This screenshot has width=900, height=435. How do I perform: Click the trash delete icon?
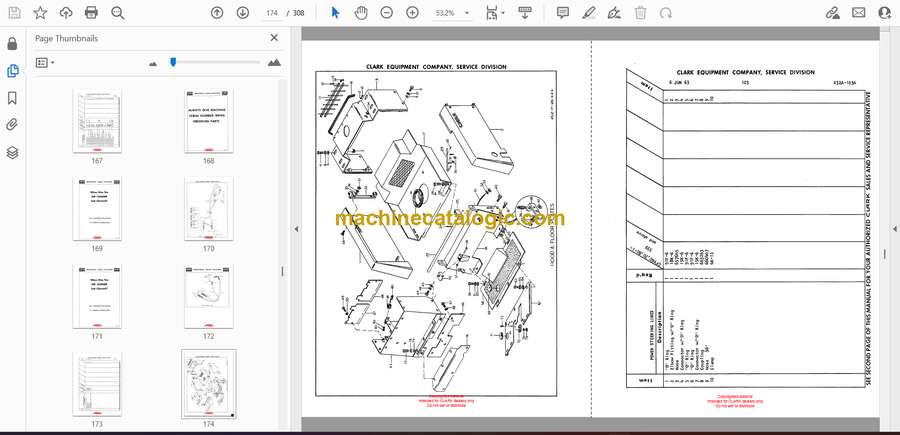641,13
